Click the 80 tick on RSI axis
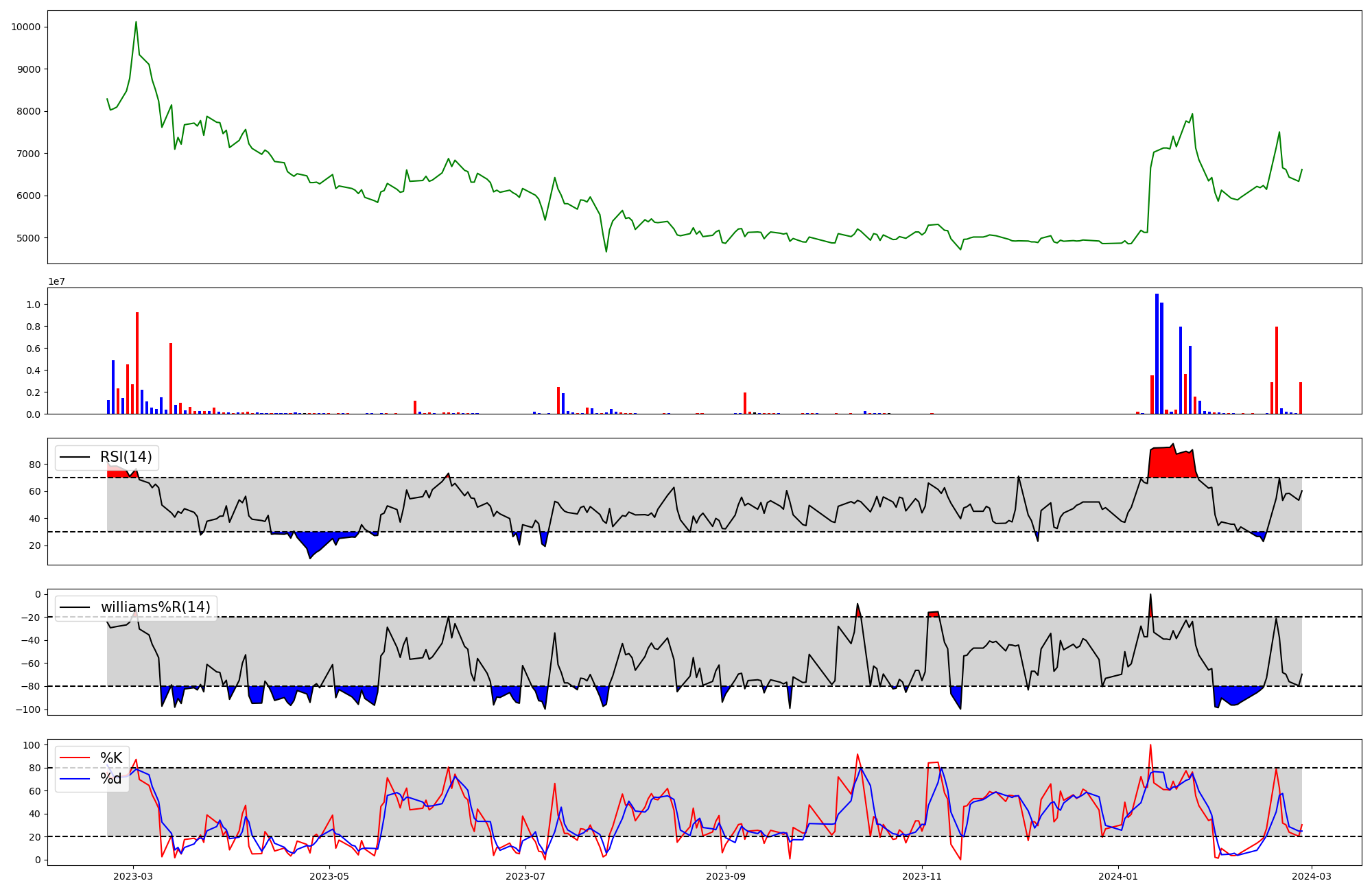Screen dimensions: 1372x892 [34, 465]
